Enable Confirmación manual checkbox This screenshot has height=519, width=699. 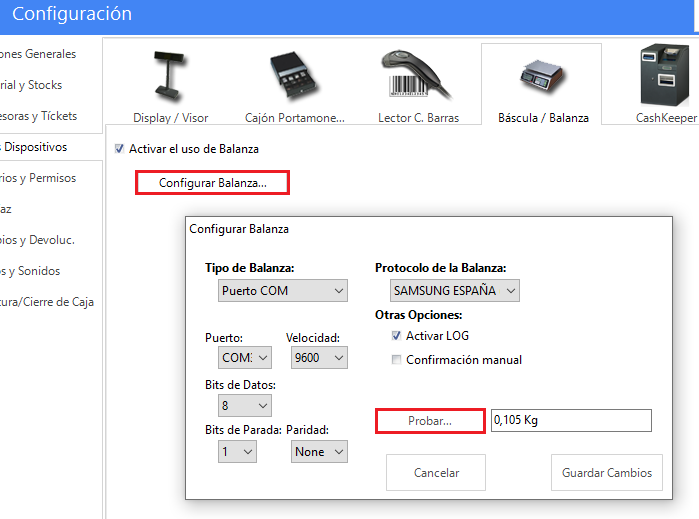(x=397, y=360)
